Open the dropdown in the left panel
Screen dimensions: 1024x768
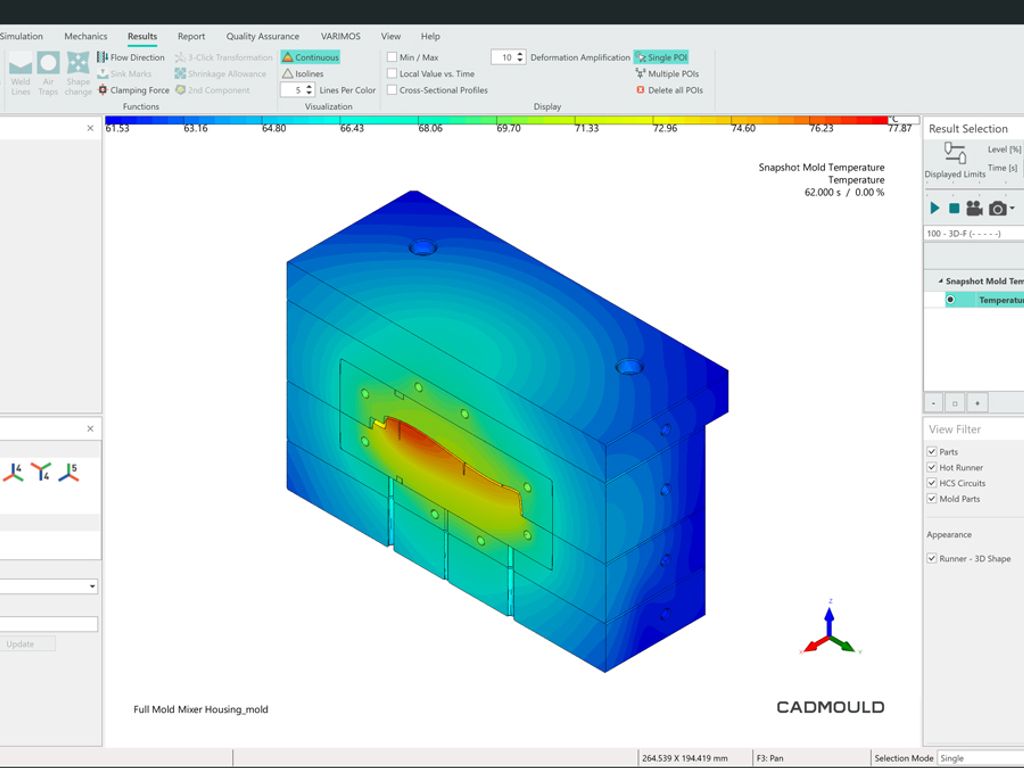pos(92,586)
